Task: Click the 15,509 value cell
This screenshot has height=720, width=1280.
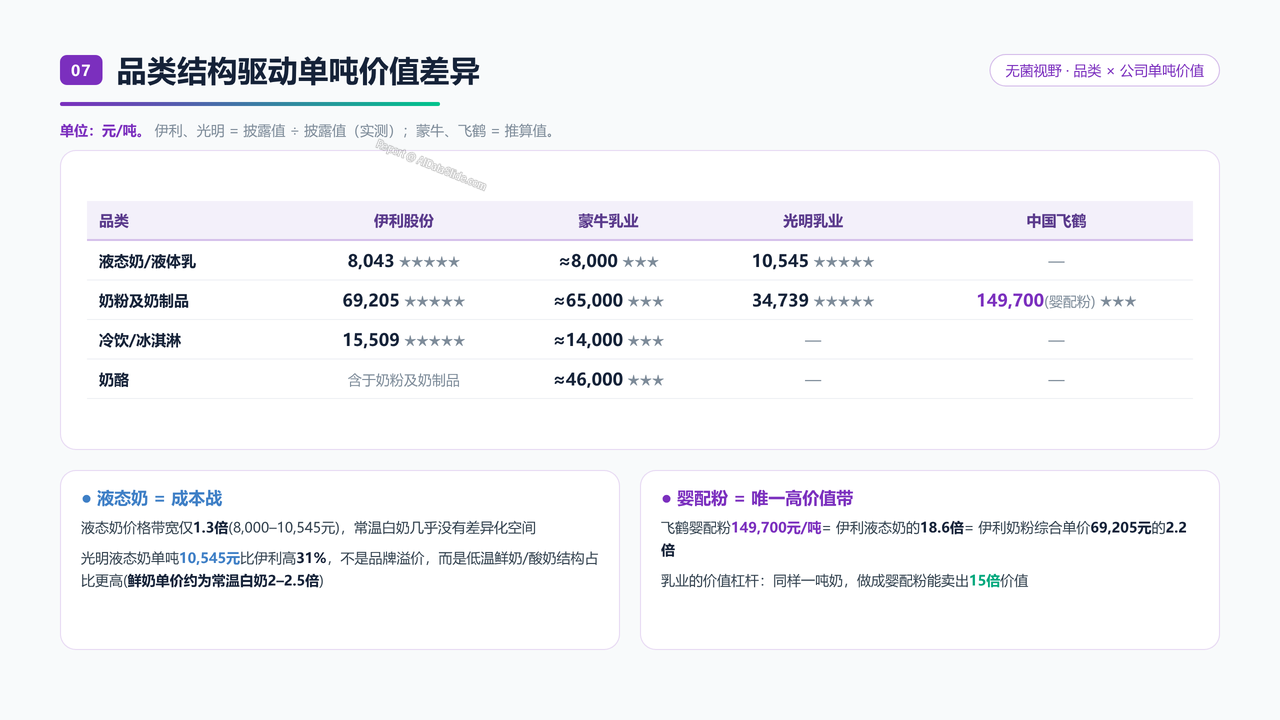Action: point(371,340)
